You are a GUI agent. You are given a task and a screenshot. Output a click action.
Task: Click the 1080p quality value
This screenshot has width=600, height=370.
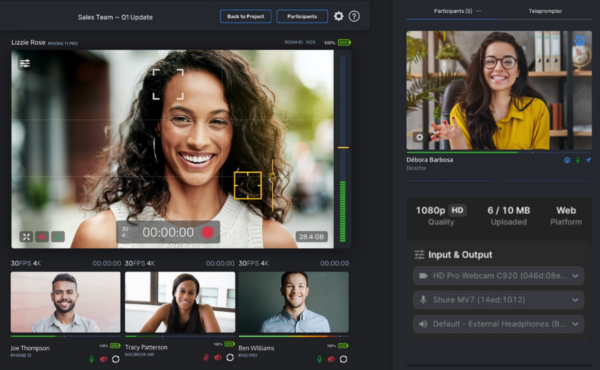click(x=430, y=210)
